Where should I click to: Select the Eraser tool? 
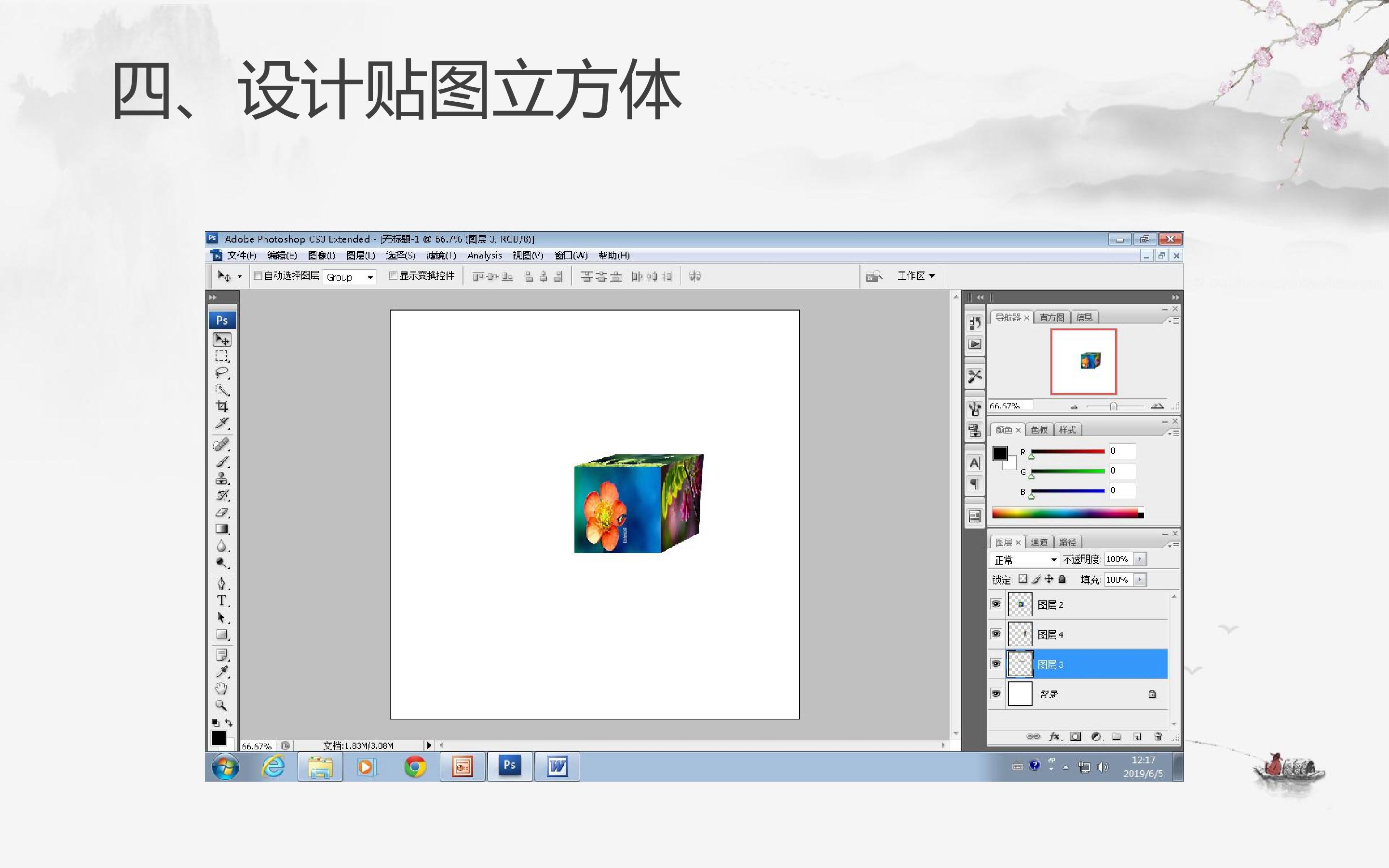(221, 513)
